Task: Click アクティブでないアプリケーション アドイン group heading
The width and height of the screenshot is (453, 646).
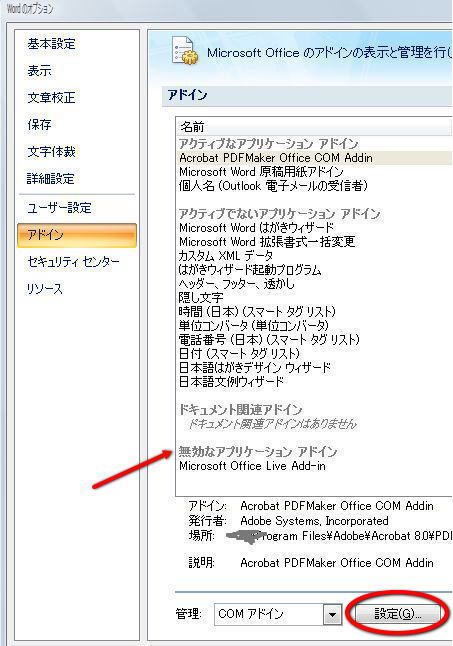Action: point(279,213)
